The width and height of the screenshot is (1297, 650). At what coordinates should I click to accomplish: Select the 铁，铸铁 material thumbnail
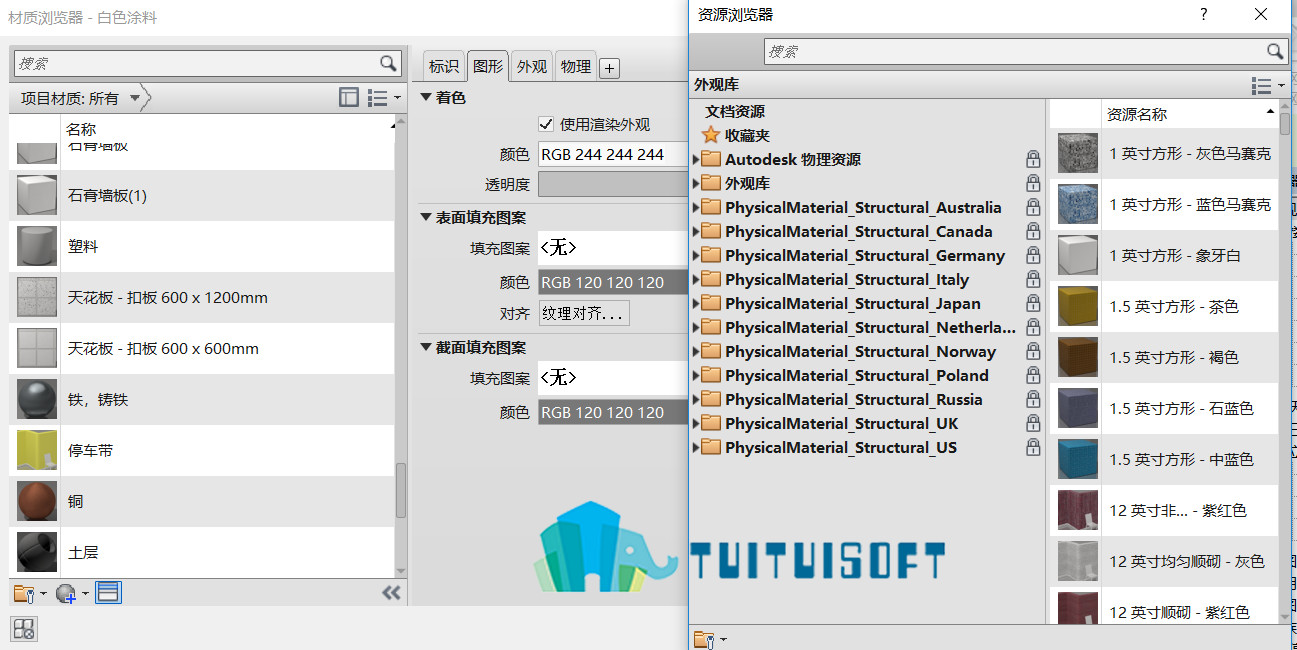click(x=37, y=399)
